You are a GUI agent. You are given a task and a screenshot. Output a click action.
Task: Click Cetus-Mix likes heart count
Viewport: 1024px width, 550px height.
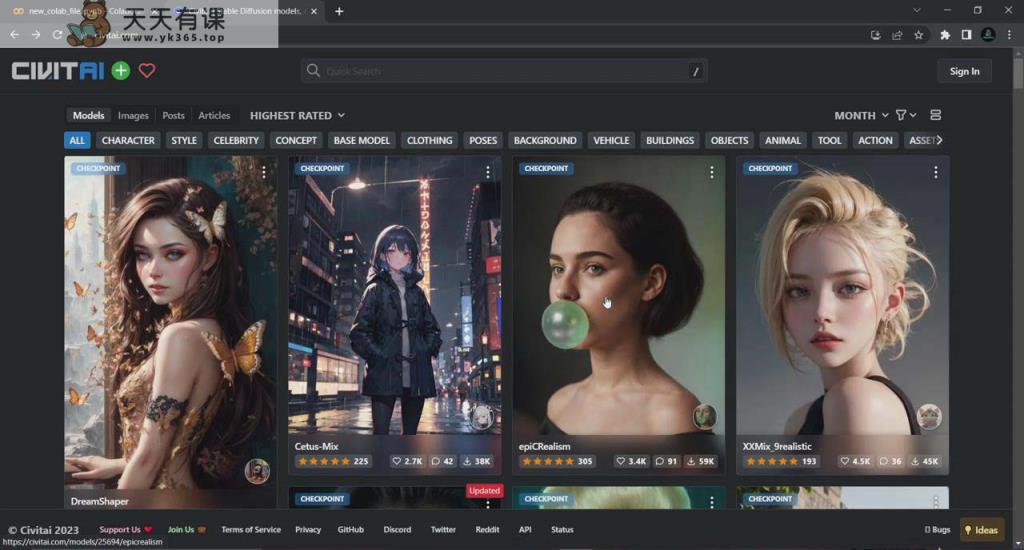(407, 461)
